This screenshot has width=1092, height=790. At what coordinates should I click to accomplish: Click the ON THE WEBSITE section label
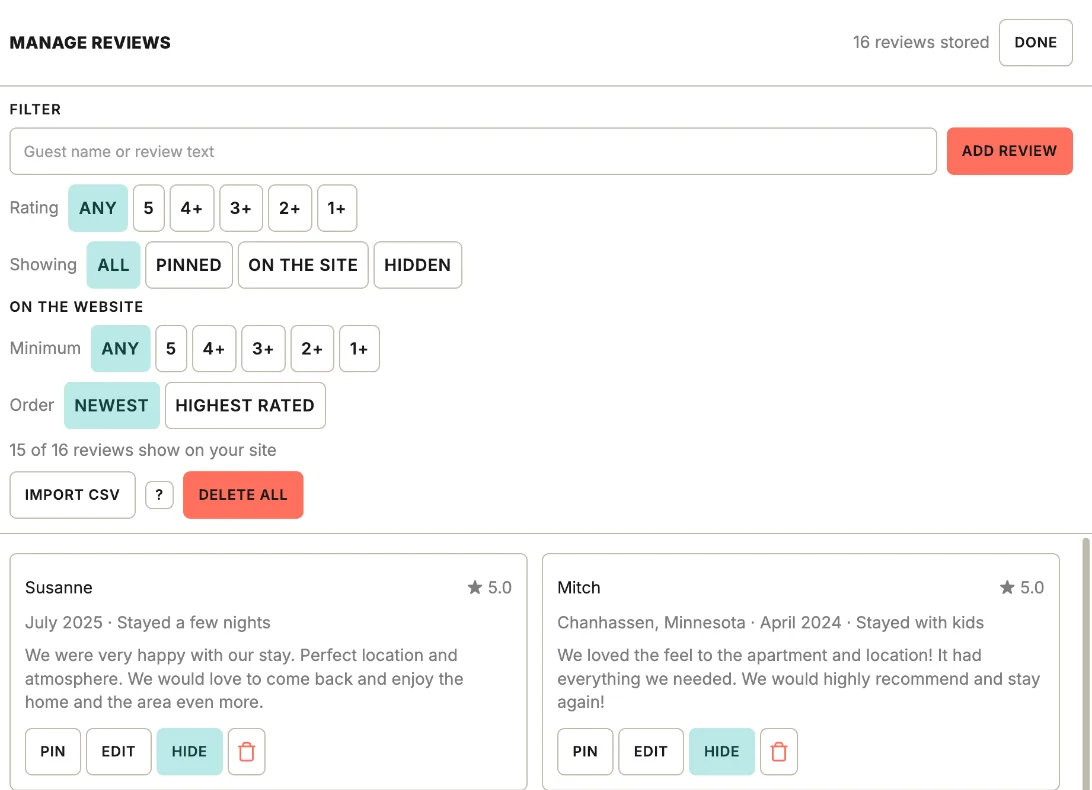[77, 307]
